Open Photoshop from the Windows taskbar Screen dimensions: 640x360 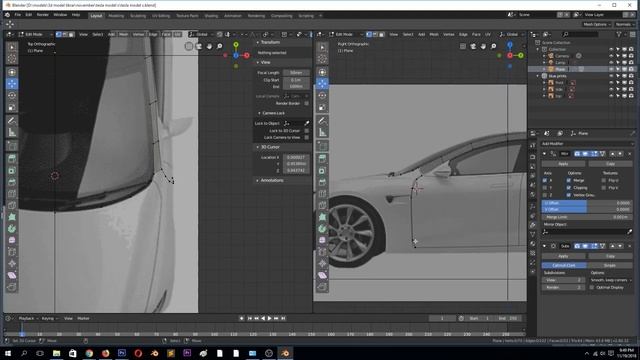tap(122, 353)
